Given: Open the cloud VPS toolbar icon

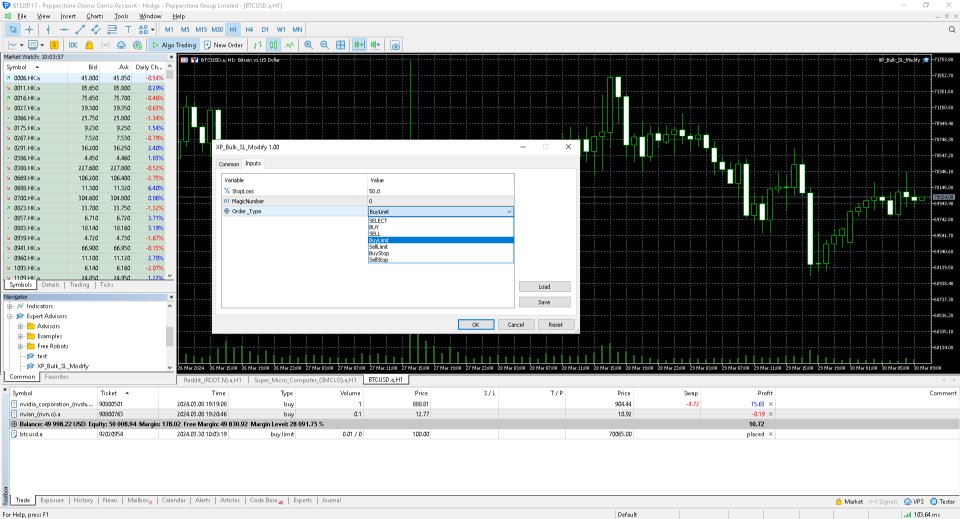Looking at the screenshot, I should [x=121, y=45].
